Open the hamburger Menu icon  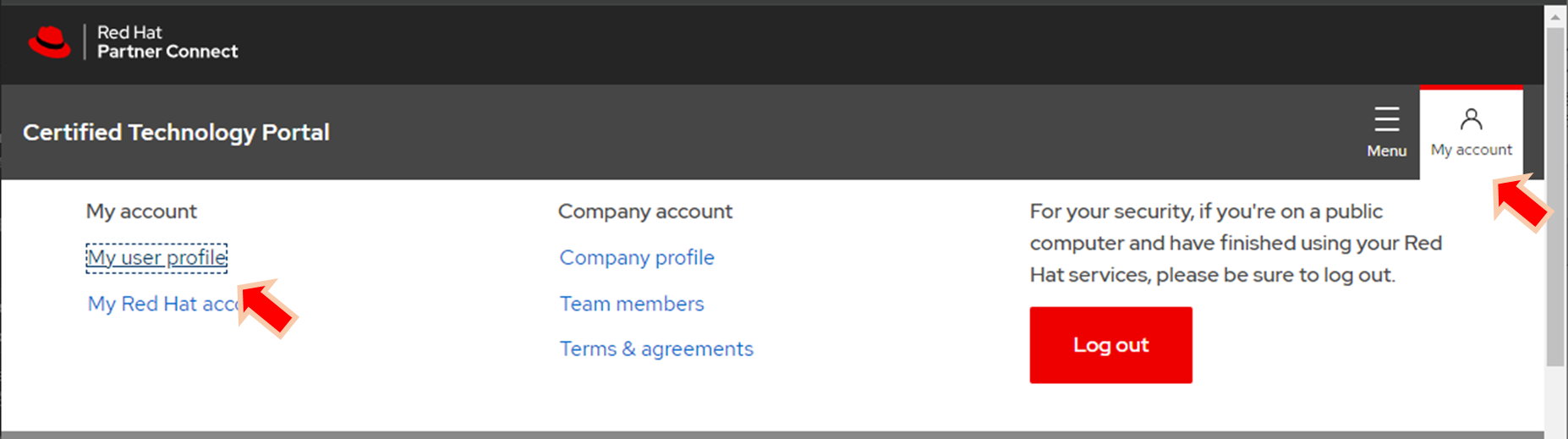(x=1386, y=119)
